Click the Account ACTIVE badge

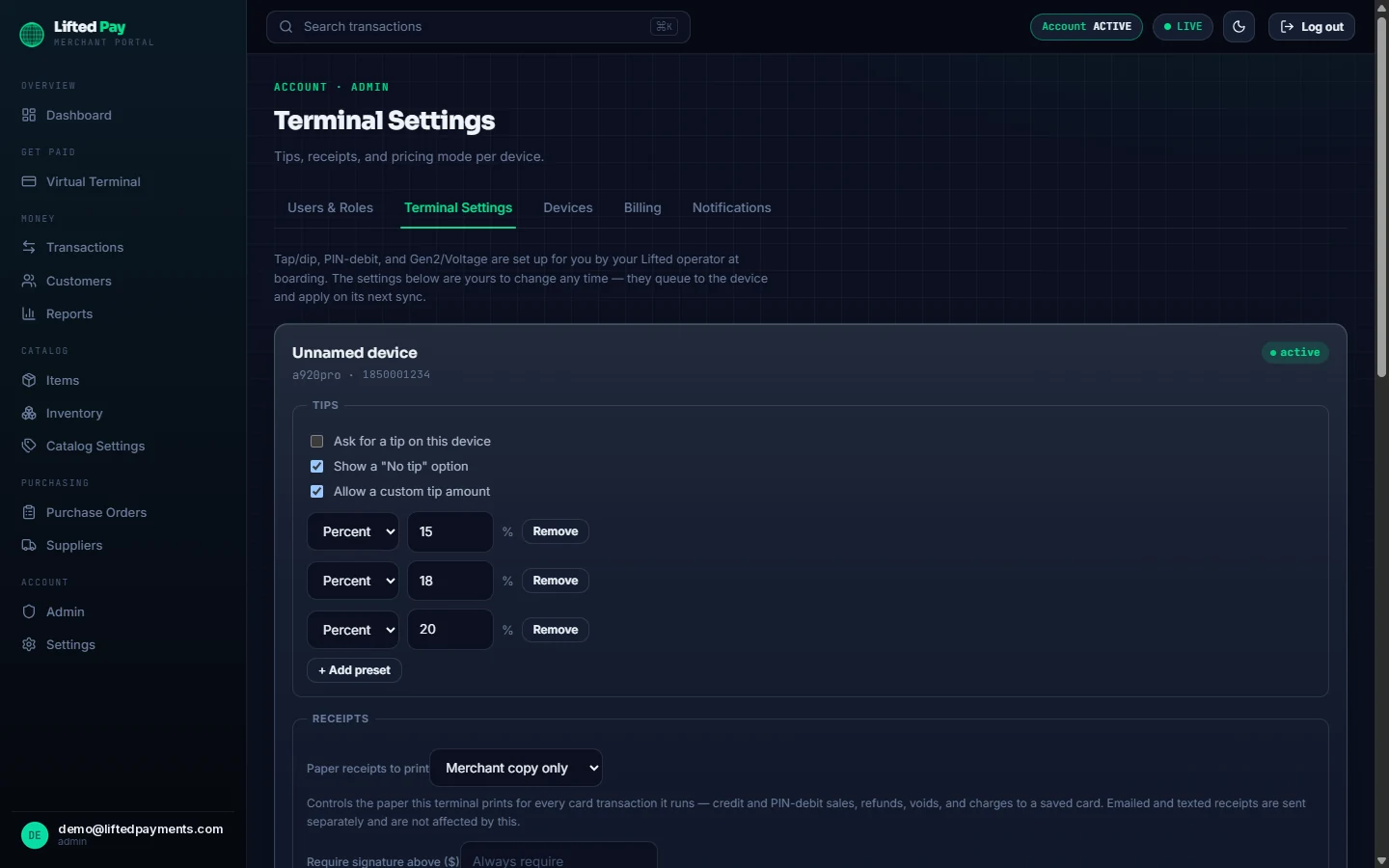click(x=1086, y=27)
